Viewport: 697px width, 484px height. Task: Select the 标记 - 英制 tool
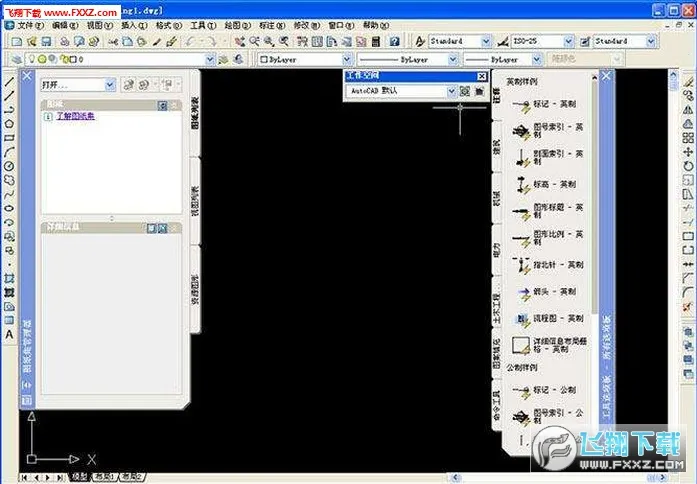click(545, 105)
